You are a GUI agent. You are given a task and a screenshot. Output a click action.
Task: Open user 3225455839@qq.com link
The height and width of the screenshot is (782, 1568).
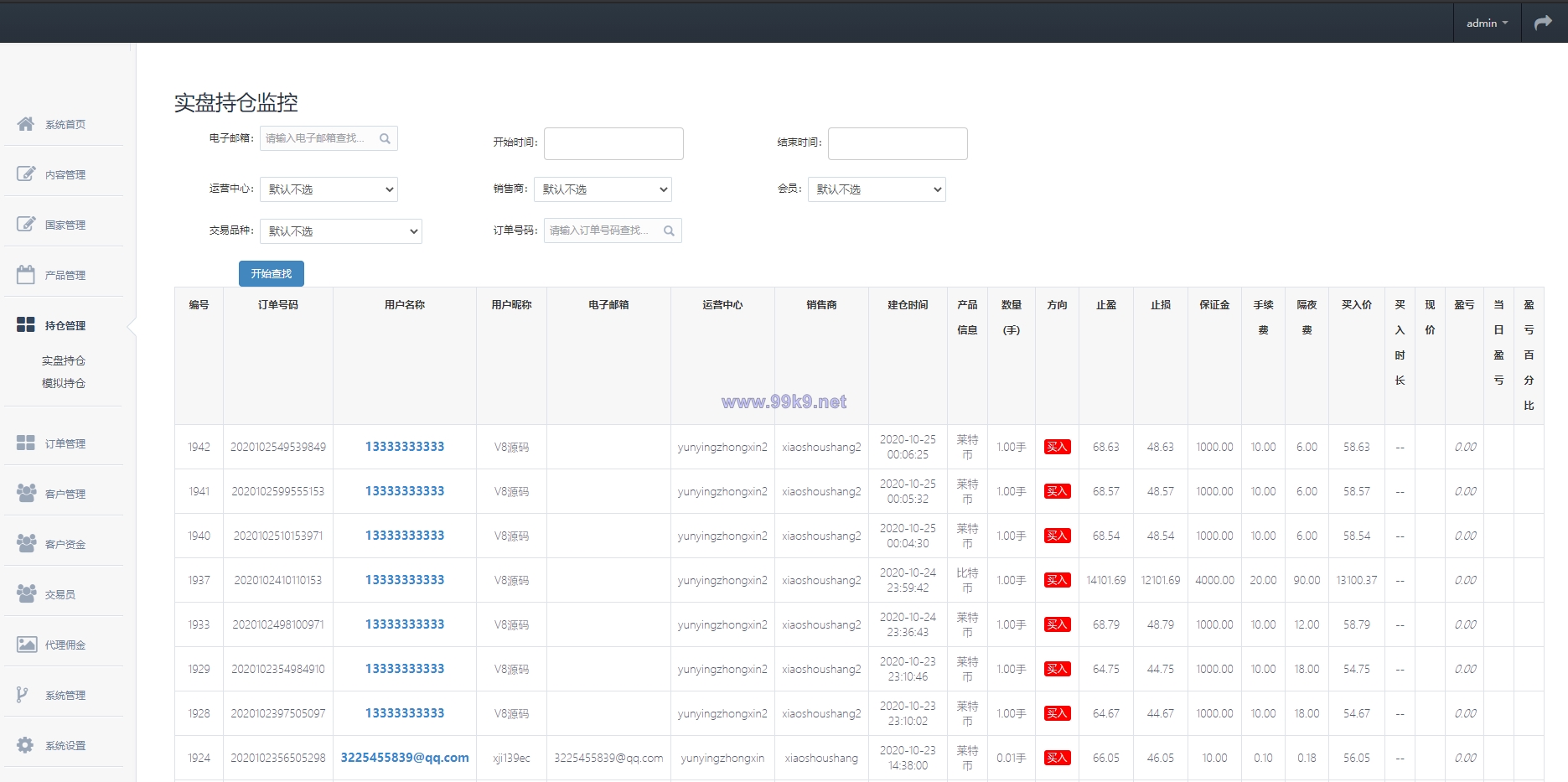click(x=405, y=758)
